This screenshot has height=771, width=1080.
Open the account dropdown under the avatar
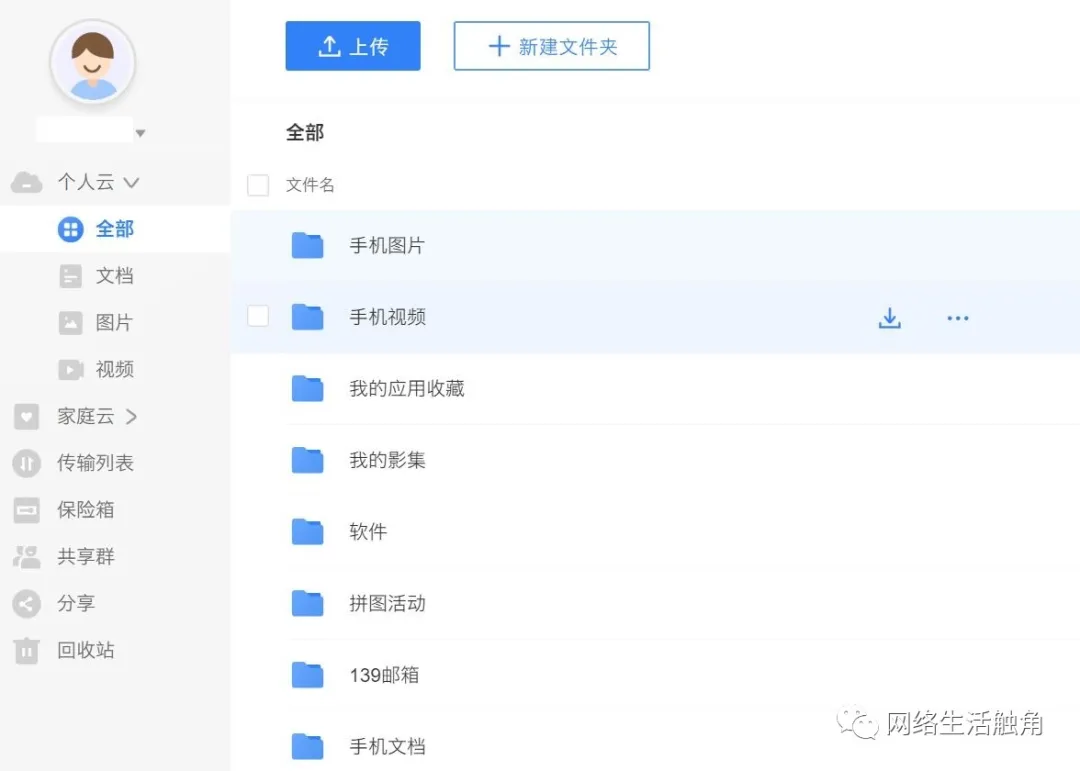(140, 131)
